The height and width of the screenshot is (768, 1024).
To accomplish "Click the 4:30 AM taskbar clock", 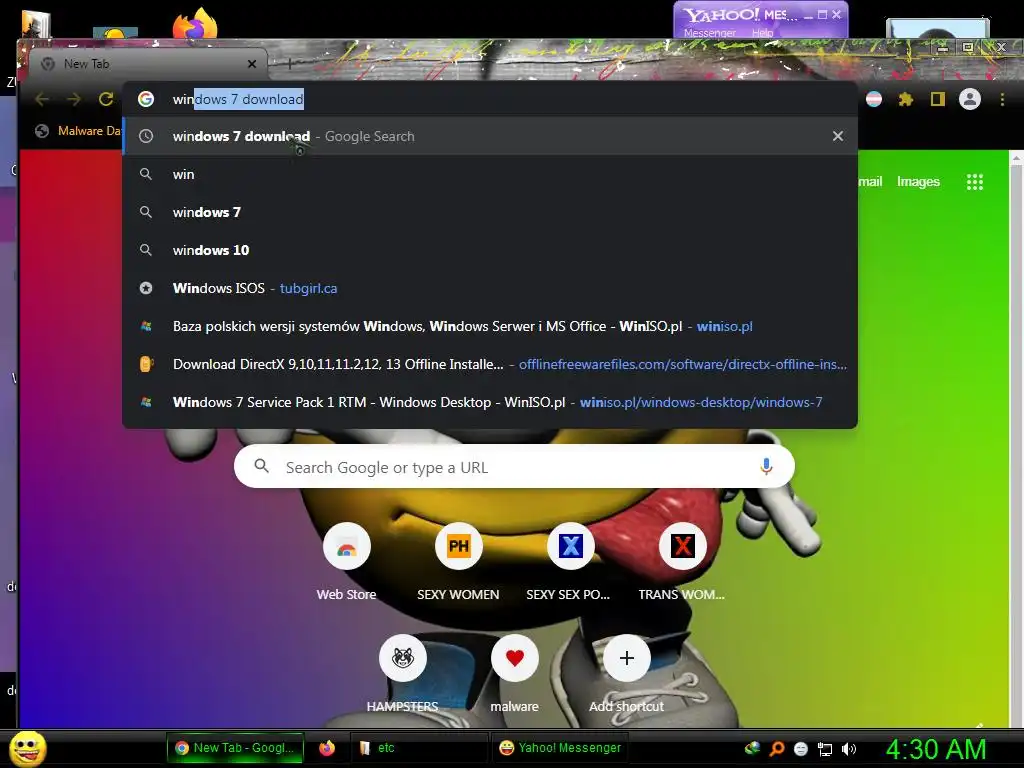I will [x=935, y=749].
